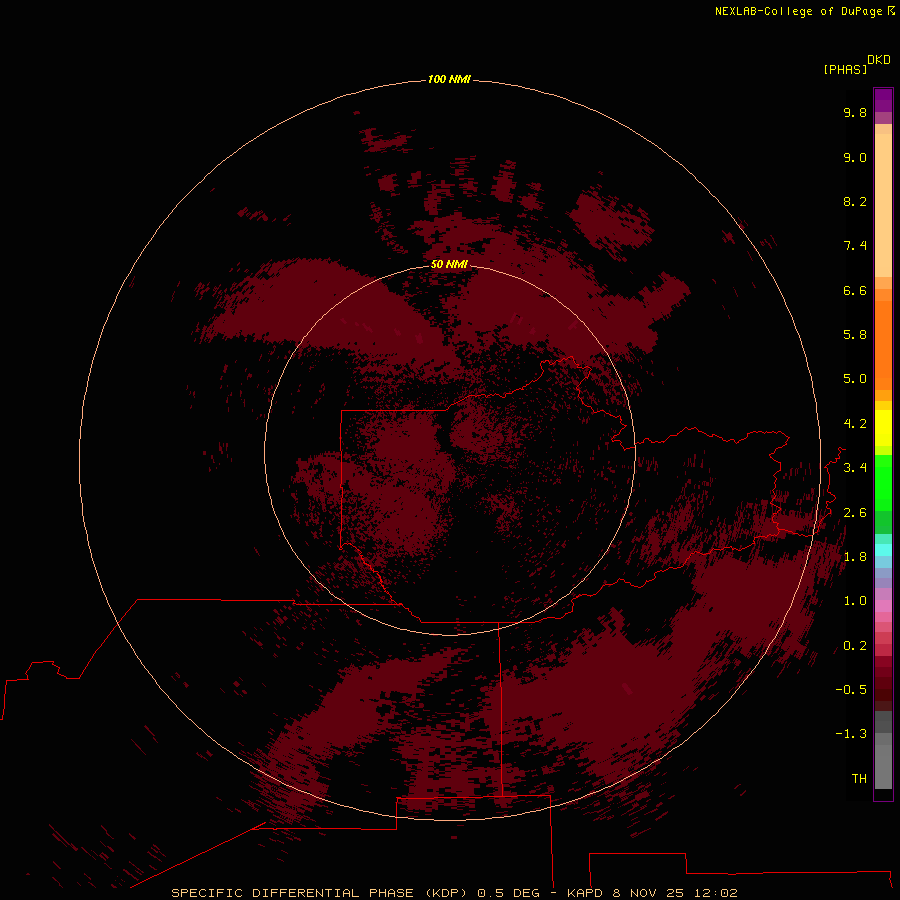Click the -0.5 scale value
This screenshot has width=900, height=900.
pyautogui.click(x=851, y=690)
